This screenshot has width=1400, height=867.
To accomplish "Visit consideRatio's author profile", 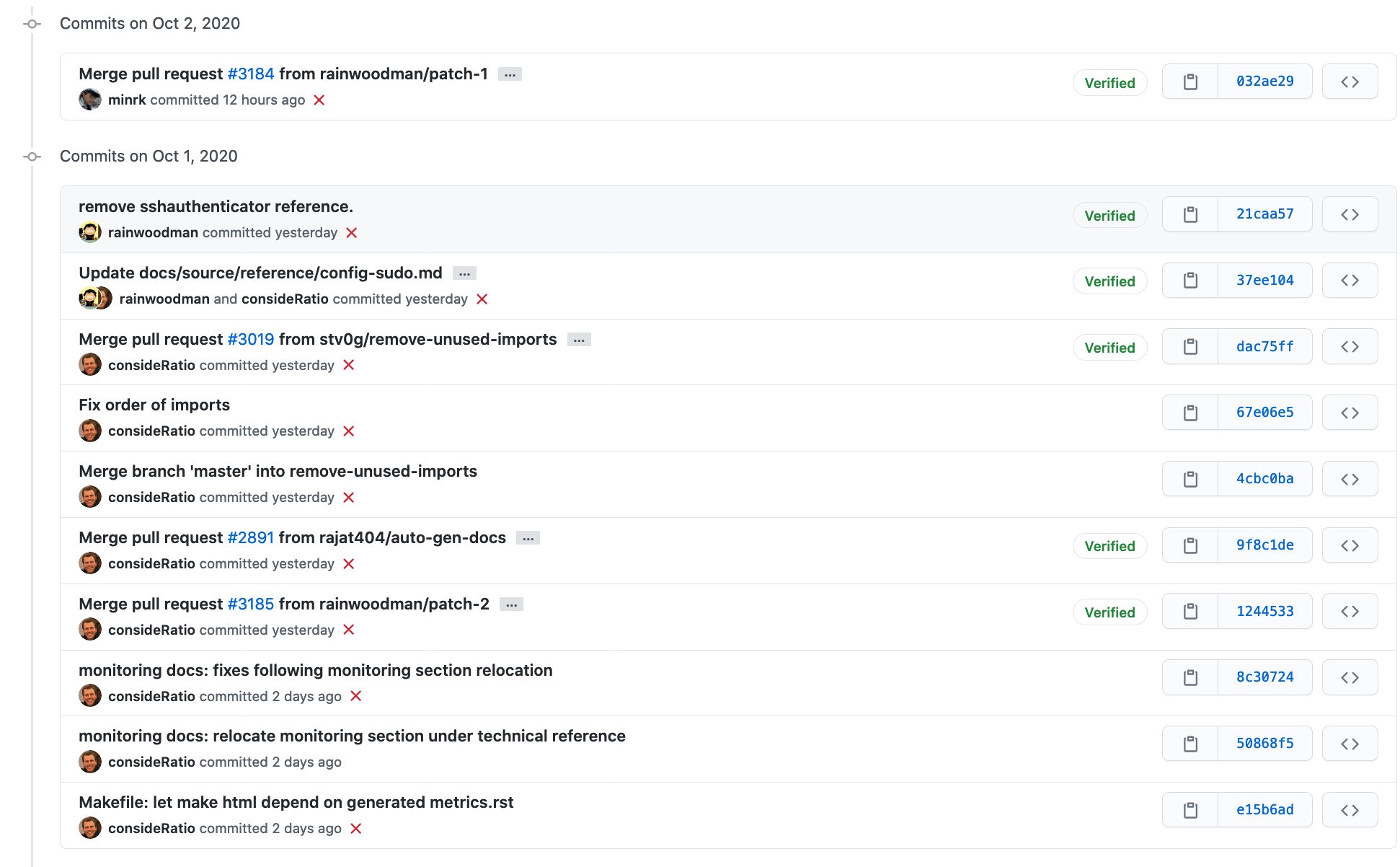I will [151, 365].
